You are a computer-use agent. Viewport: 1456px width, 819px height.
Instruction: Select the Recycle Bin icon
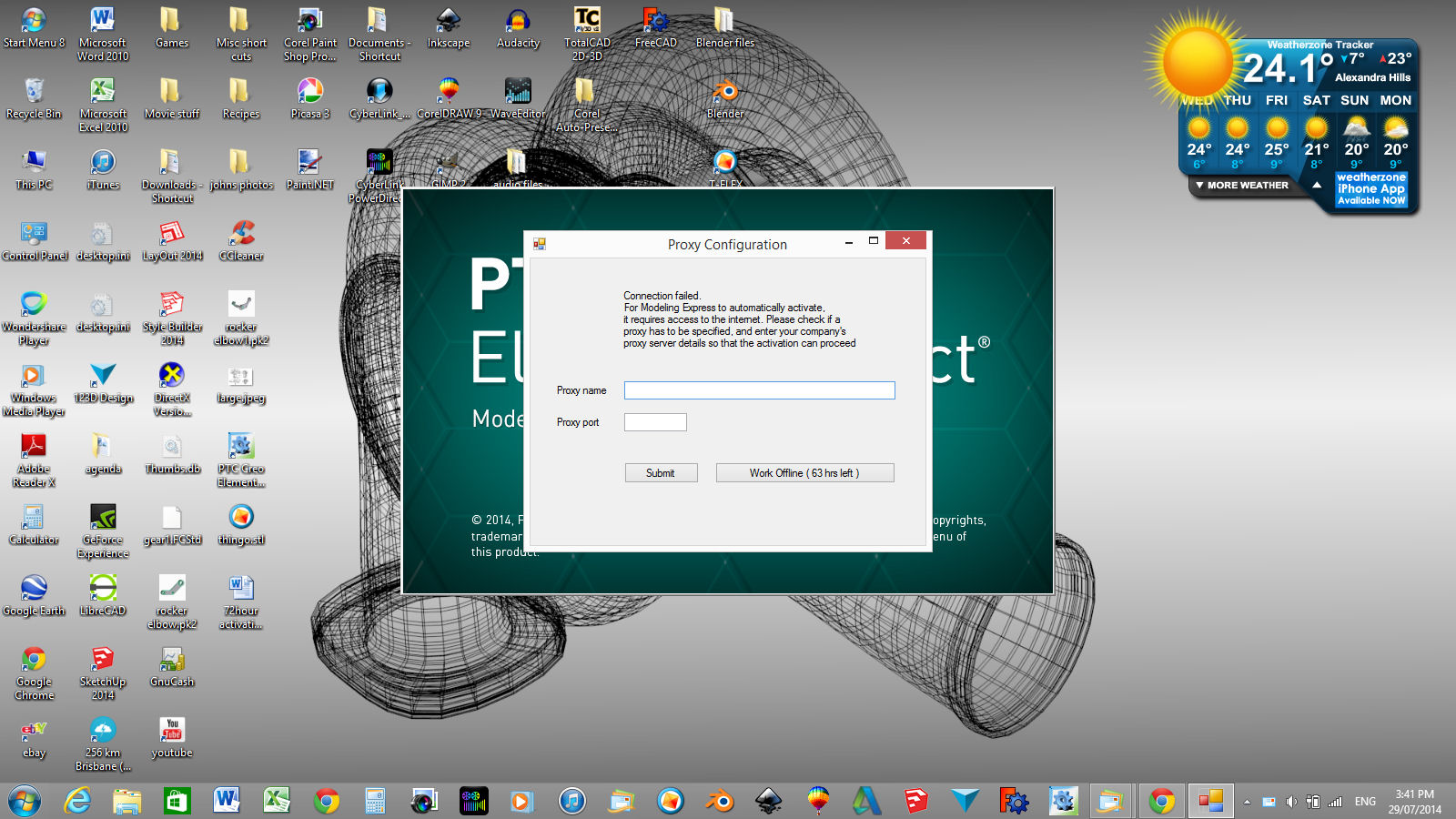(34, 98)
